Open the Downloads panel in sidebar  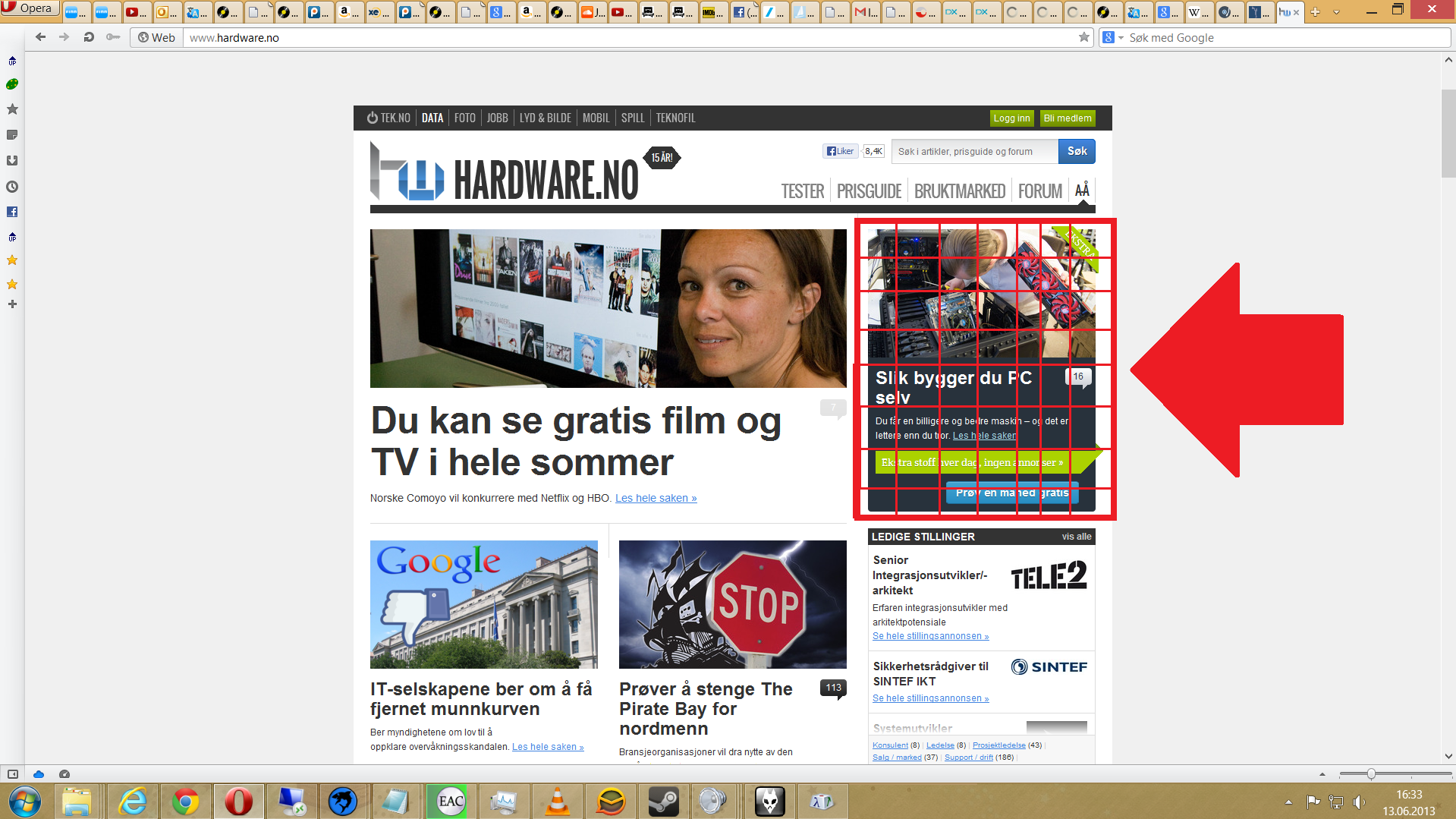(x=12, y=161)
